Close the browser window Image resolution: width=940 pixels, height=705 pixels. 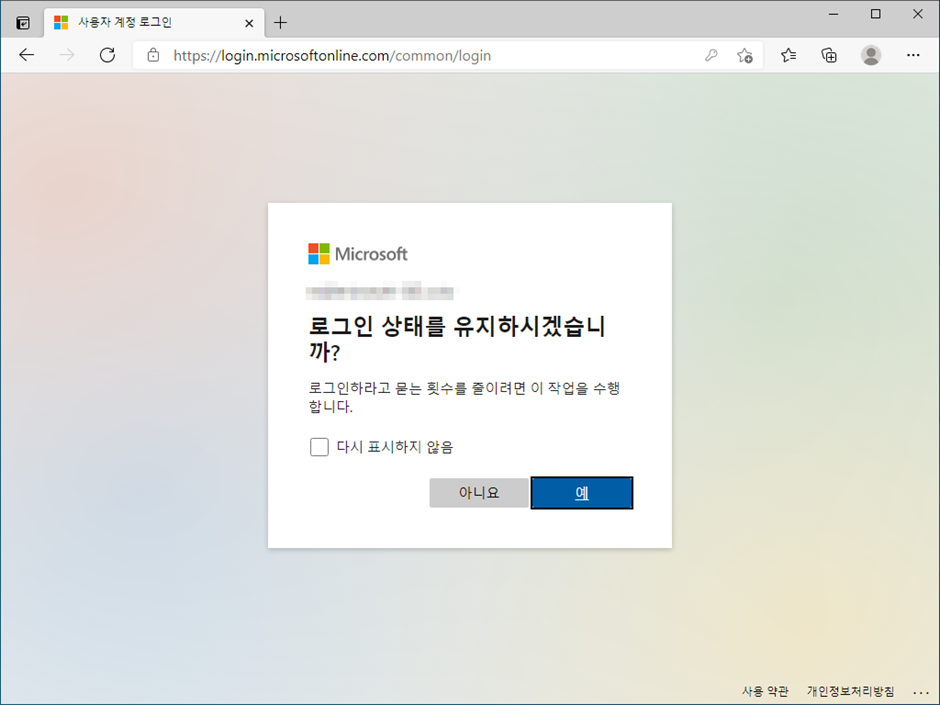[918, 14]
